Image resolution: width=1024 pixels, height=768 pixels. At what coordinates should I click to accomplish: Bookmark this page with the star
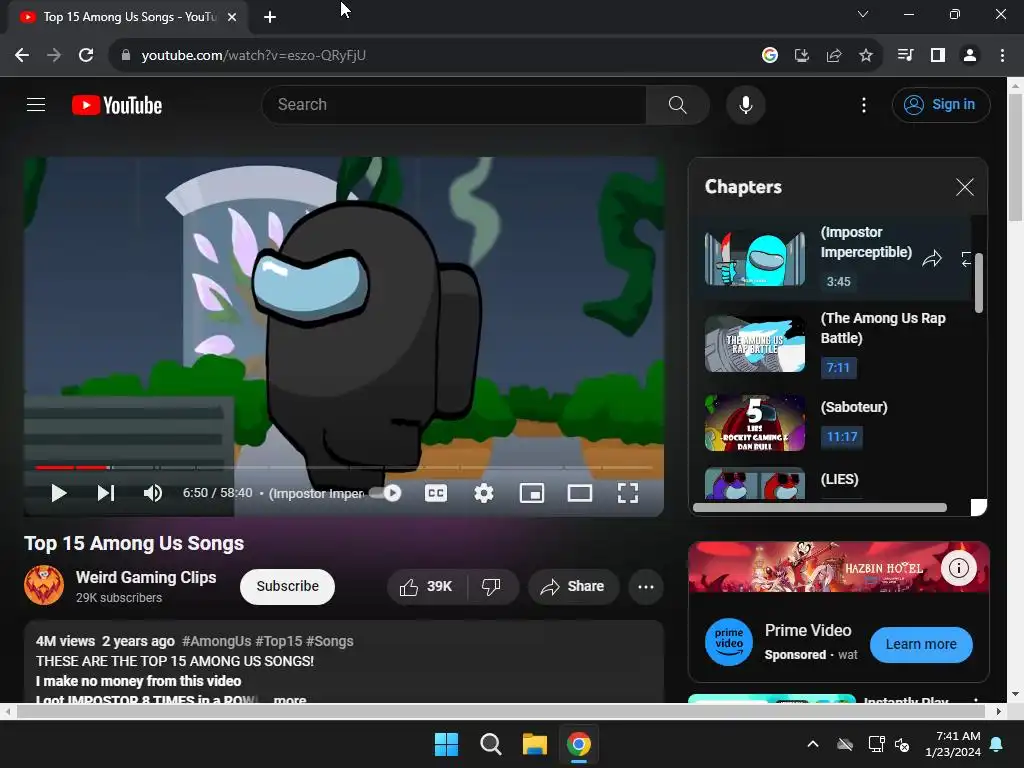pyautogui.click(x=865, y=56)
